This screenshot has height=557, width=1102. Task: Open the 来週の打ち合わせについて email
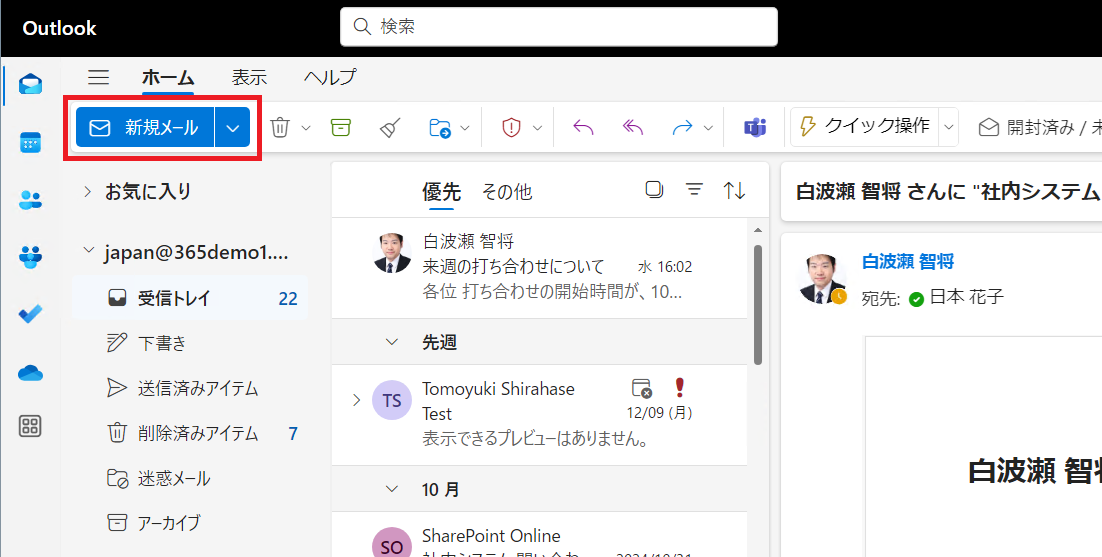(x=539, y=268)
